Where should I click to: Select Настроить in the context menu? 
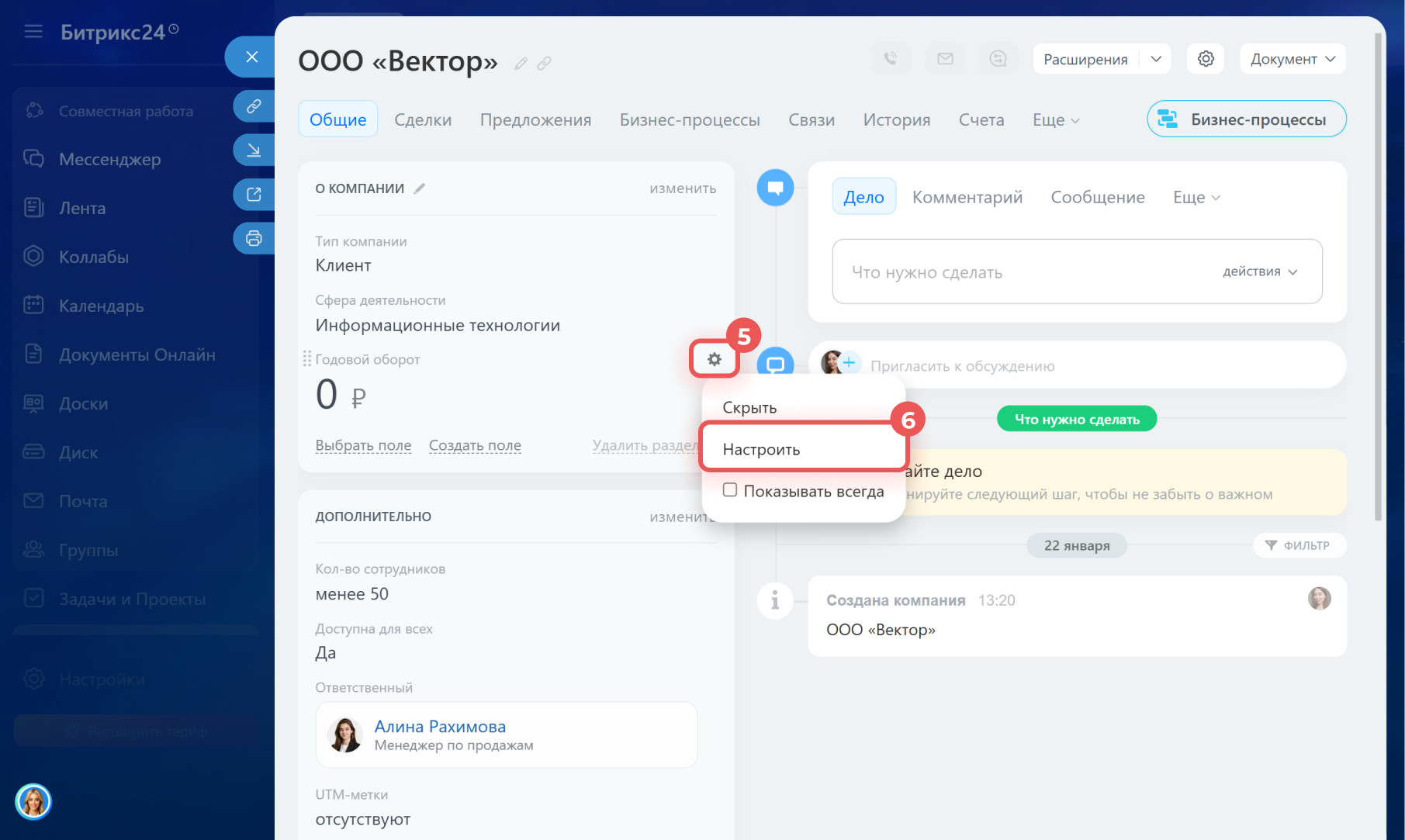761,450
